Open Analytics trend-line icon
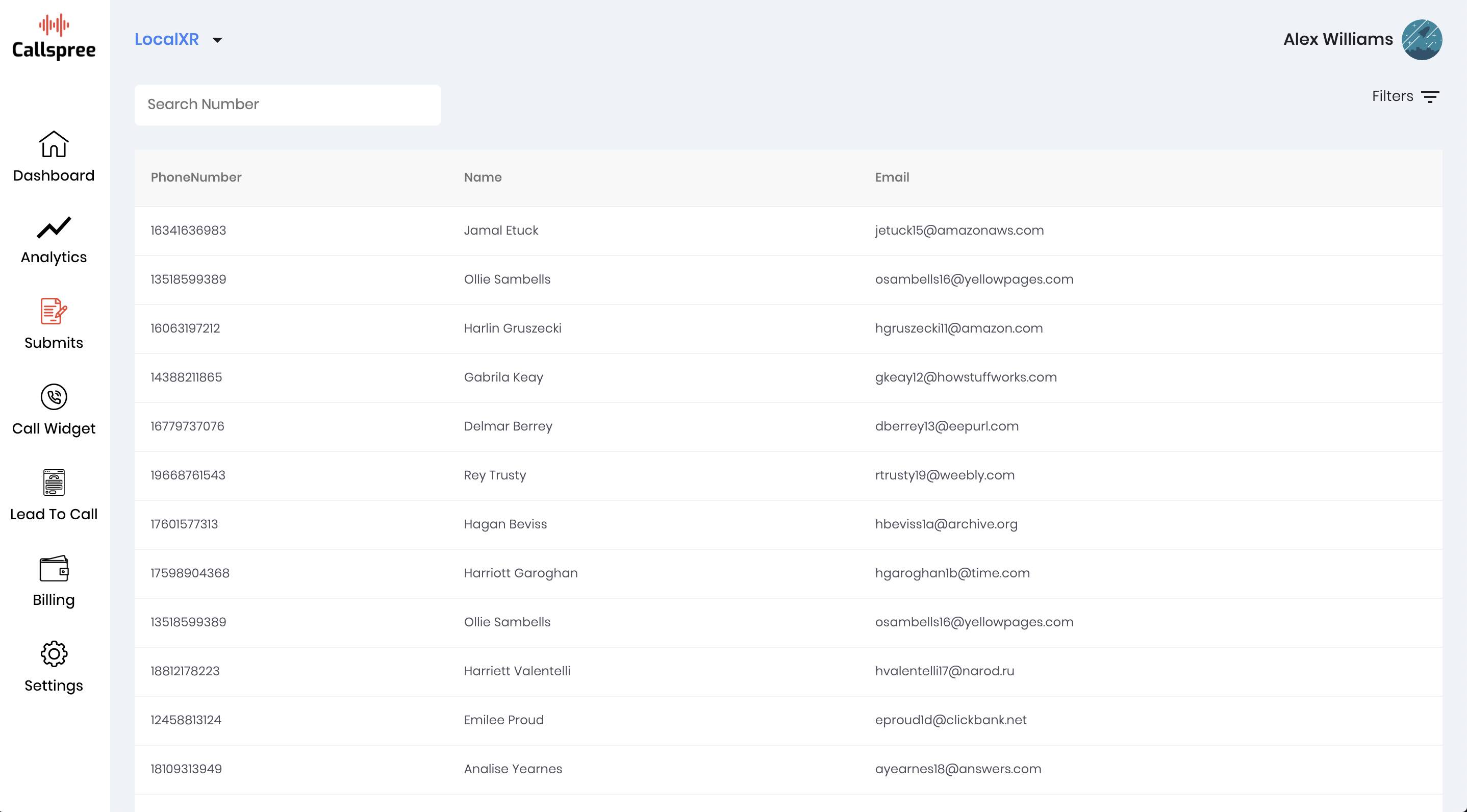 54,227
